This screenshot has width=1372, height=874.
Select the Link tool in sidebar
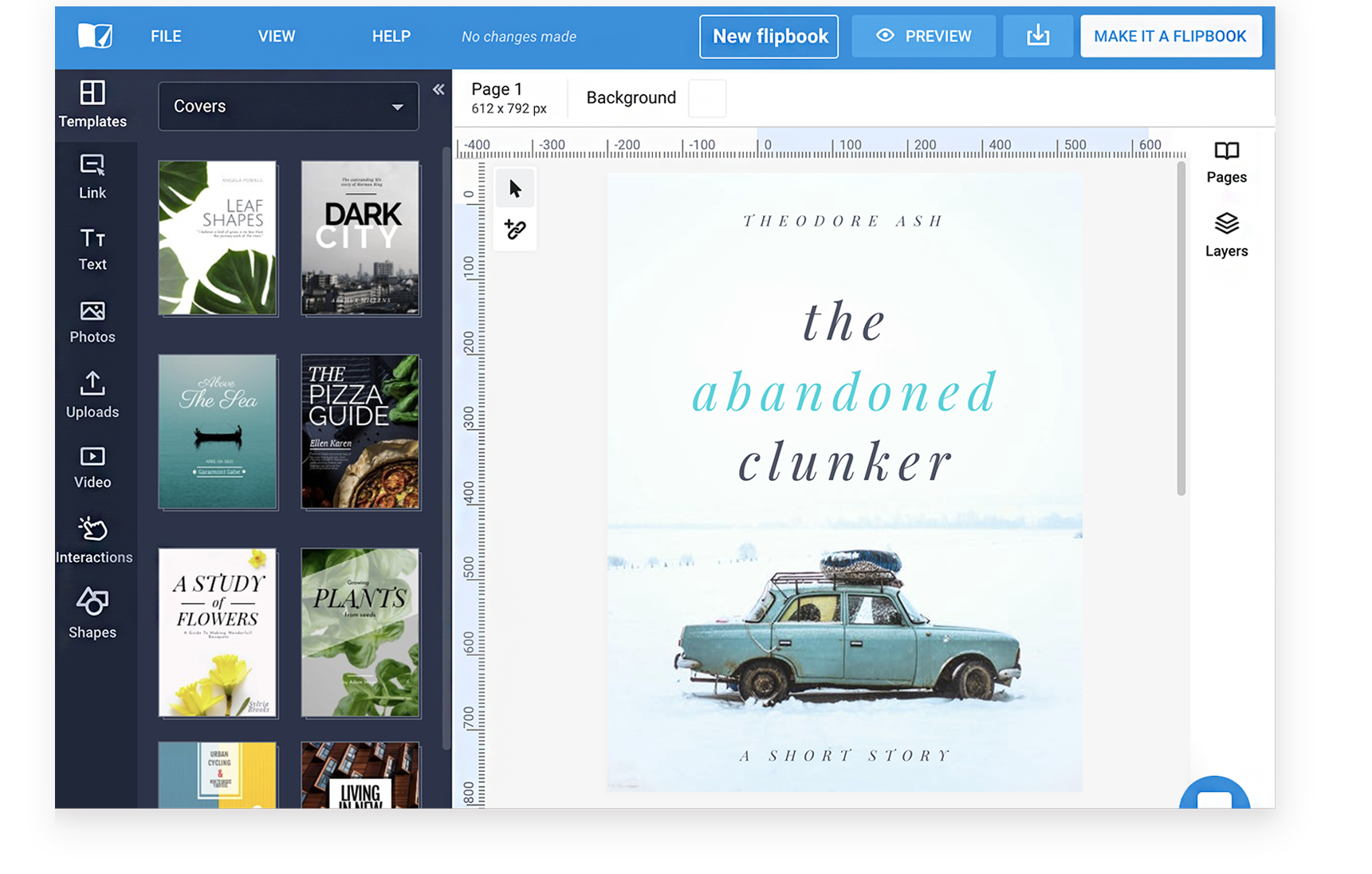click(x=92, y=176)
